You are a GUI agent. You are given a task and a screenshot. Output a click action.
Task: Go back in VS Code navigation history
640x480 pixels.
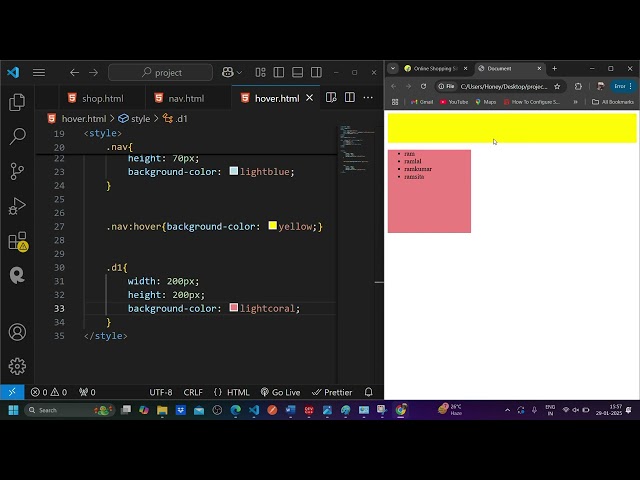point(74,73)
